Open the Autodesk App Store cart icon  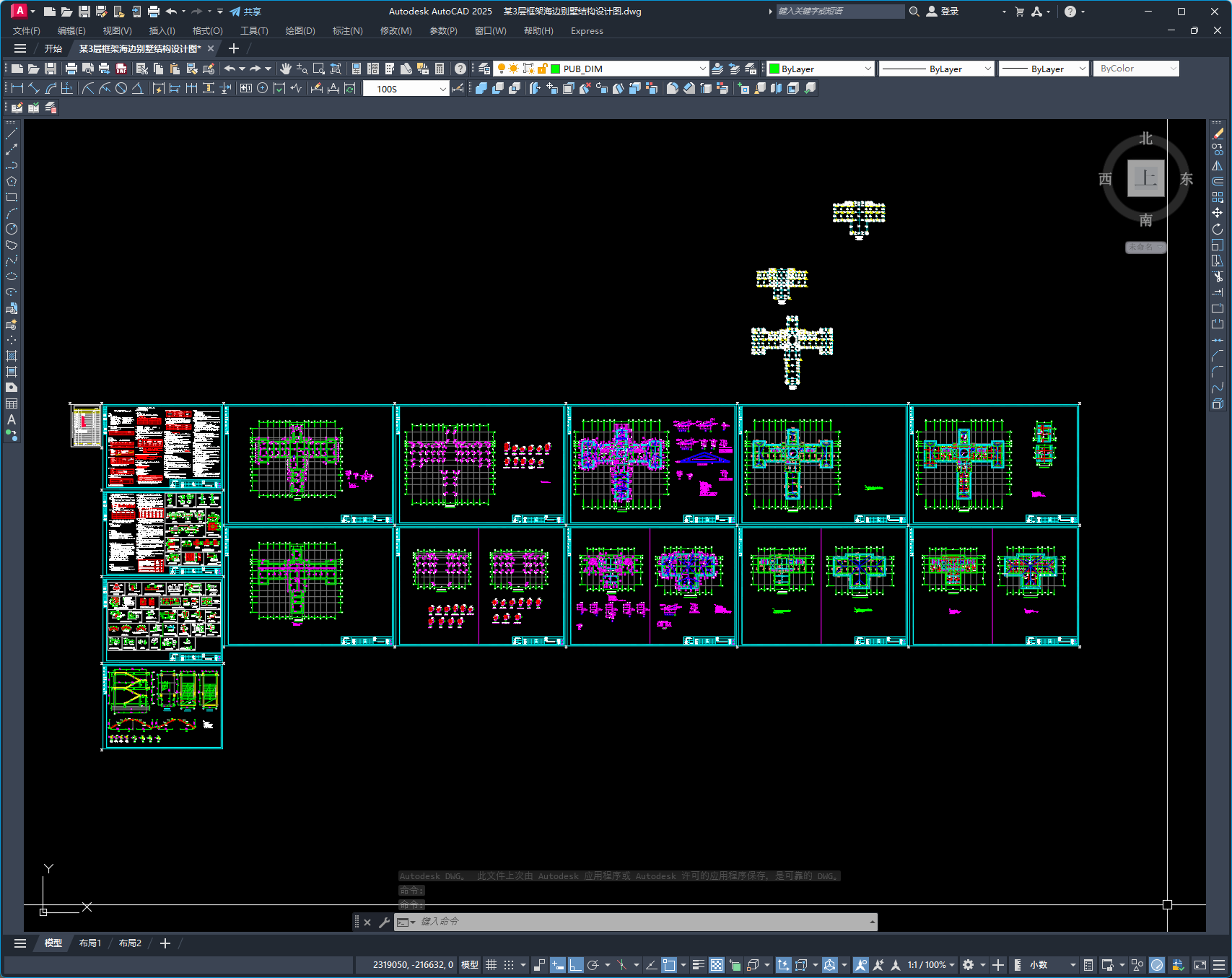1019,12
